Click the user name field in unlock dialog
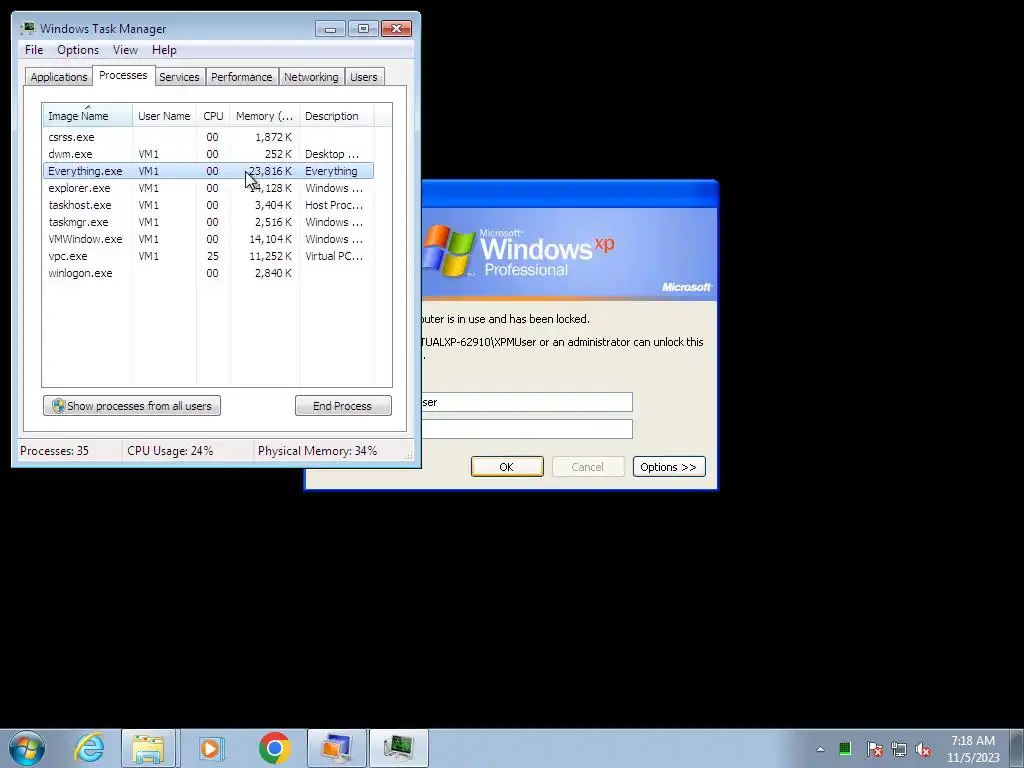This screenshot has height=768, width=1024. tap(527, 402)
